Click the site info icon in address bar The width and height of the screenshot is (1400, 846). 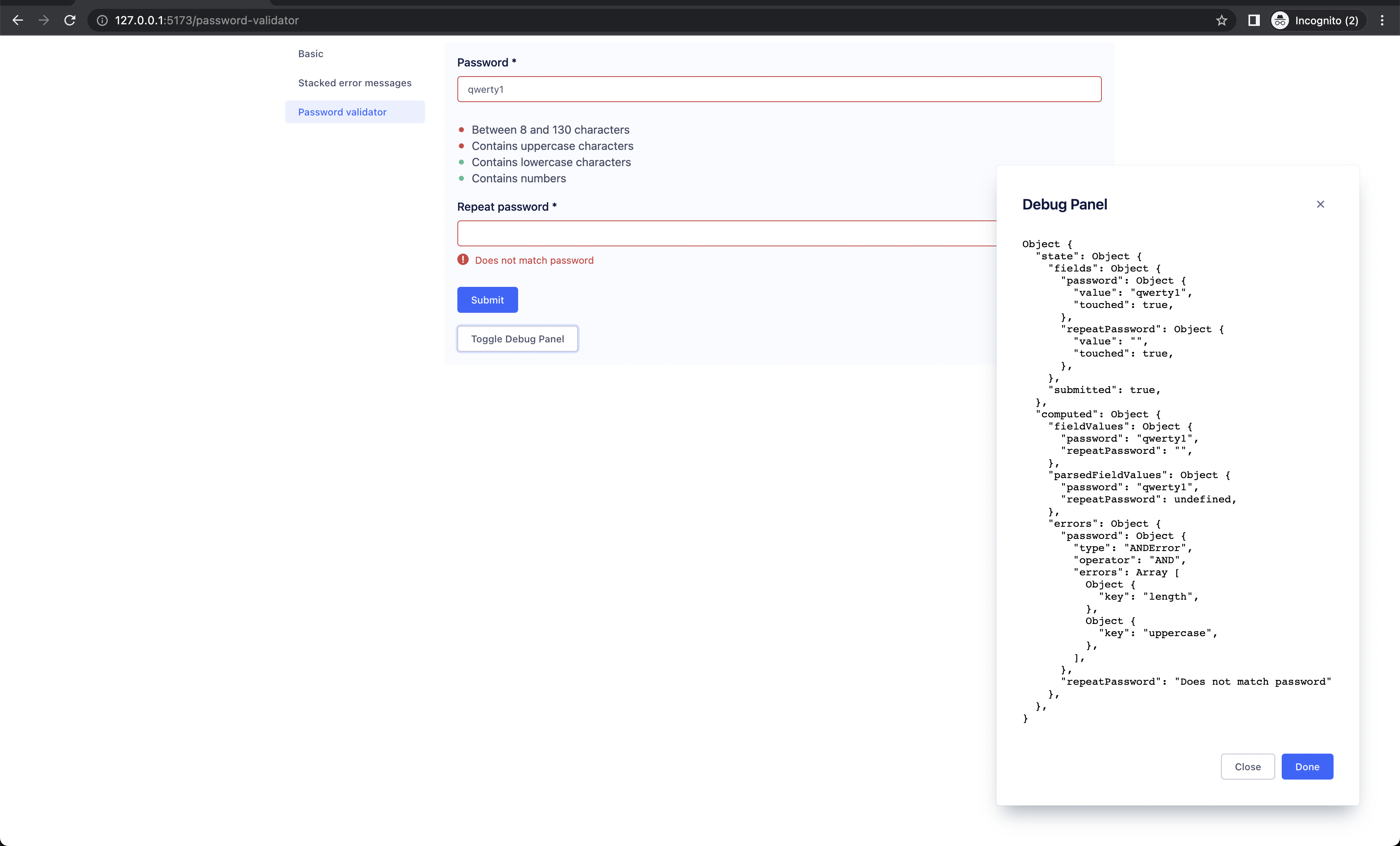(102, 20)
